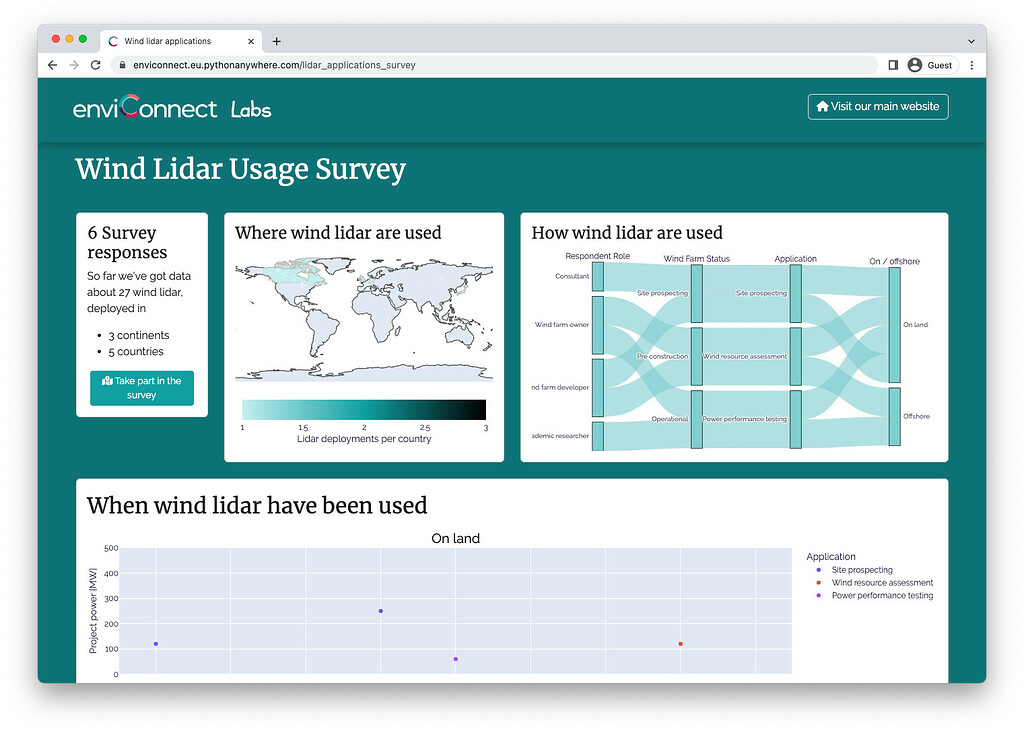Click the home icon on the website button

pyautogui.click(x=821, y=106)
